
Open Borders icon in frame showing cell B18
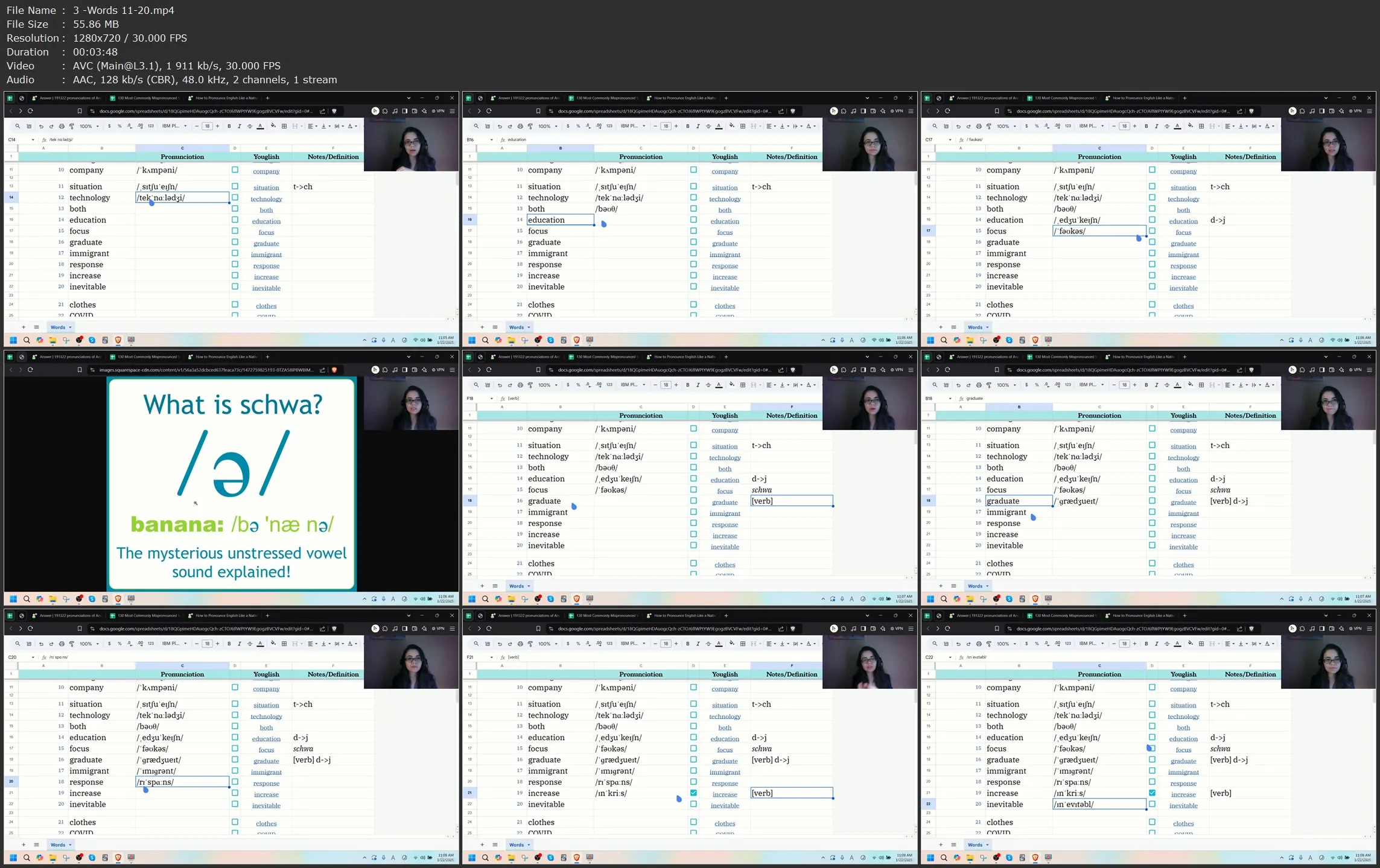(x=1201, y=385)
